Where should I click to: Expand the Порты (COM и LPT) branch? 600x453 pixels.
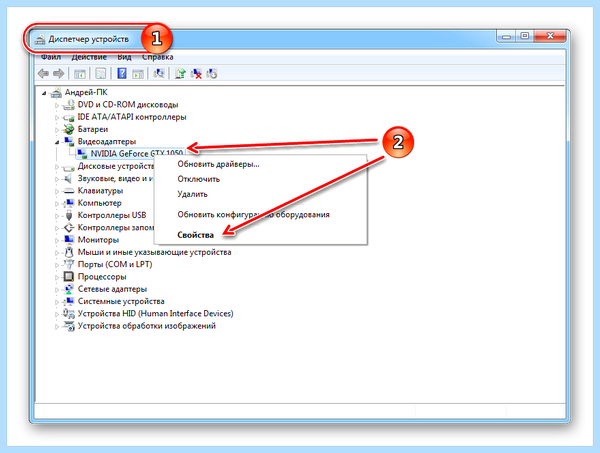(x=57, y=264)
